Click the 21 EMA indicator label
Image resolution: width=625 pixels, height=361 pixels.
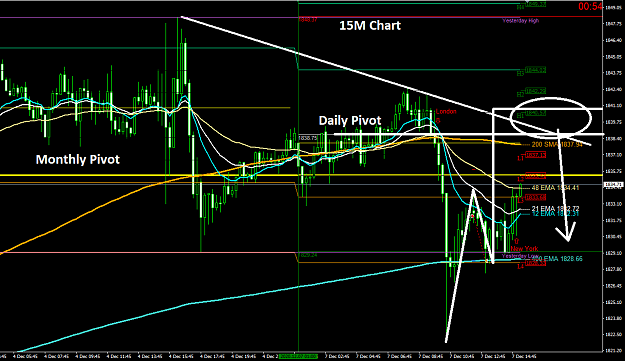pyautogui.click(x=555, y=209)
